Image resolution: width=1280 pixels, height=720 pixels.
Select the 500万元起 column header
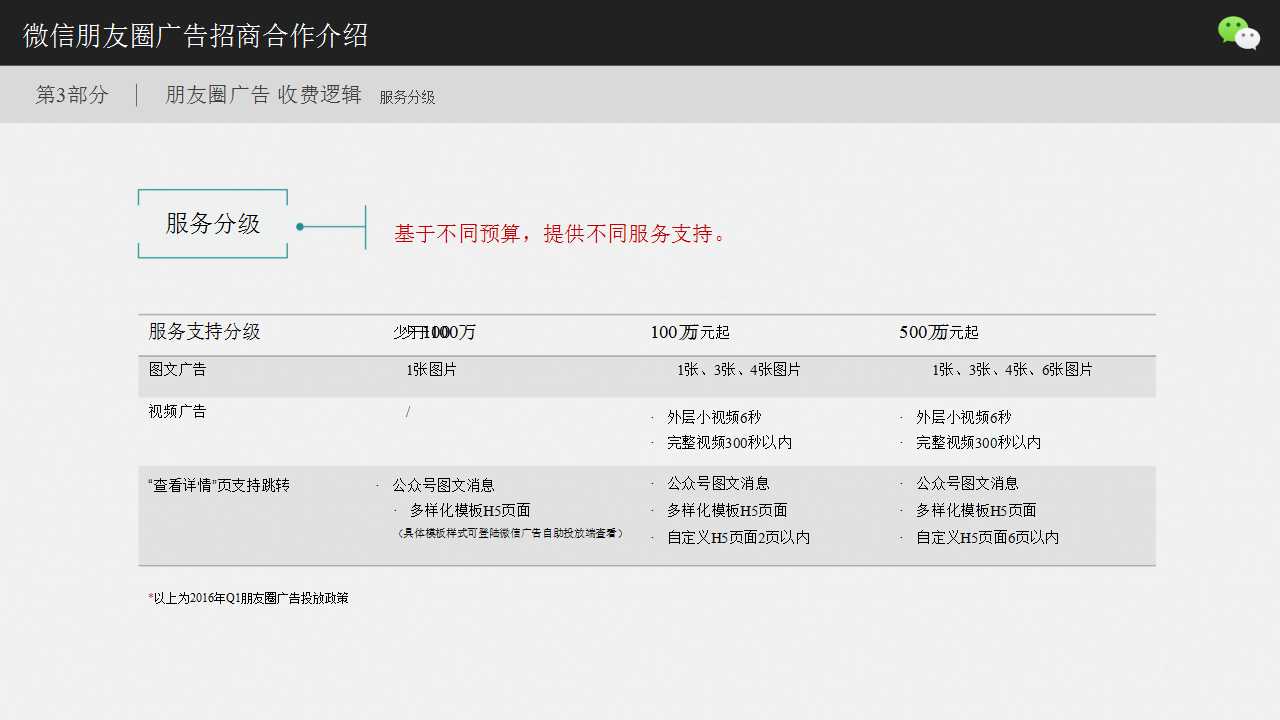point(938,332)
